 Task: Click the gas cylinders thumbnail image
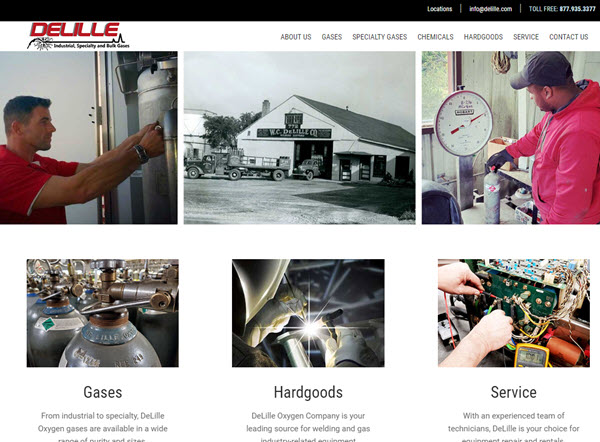tap(103, 313)
